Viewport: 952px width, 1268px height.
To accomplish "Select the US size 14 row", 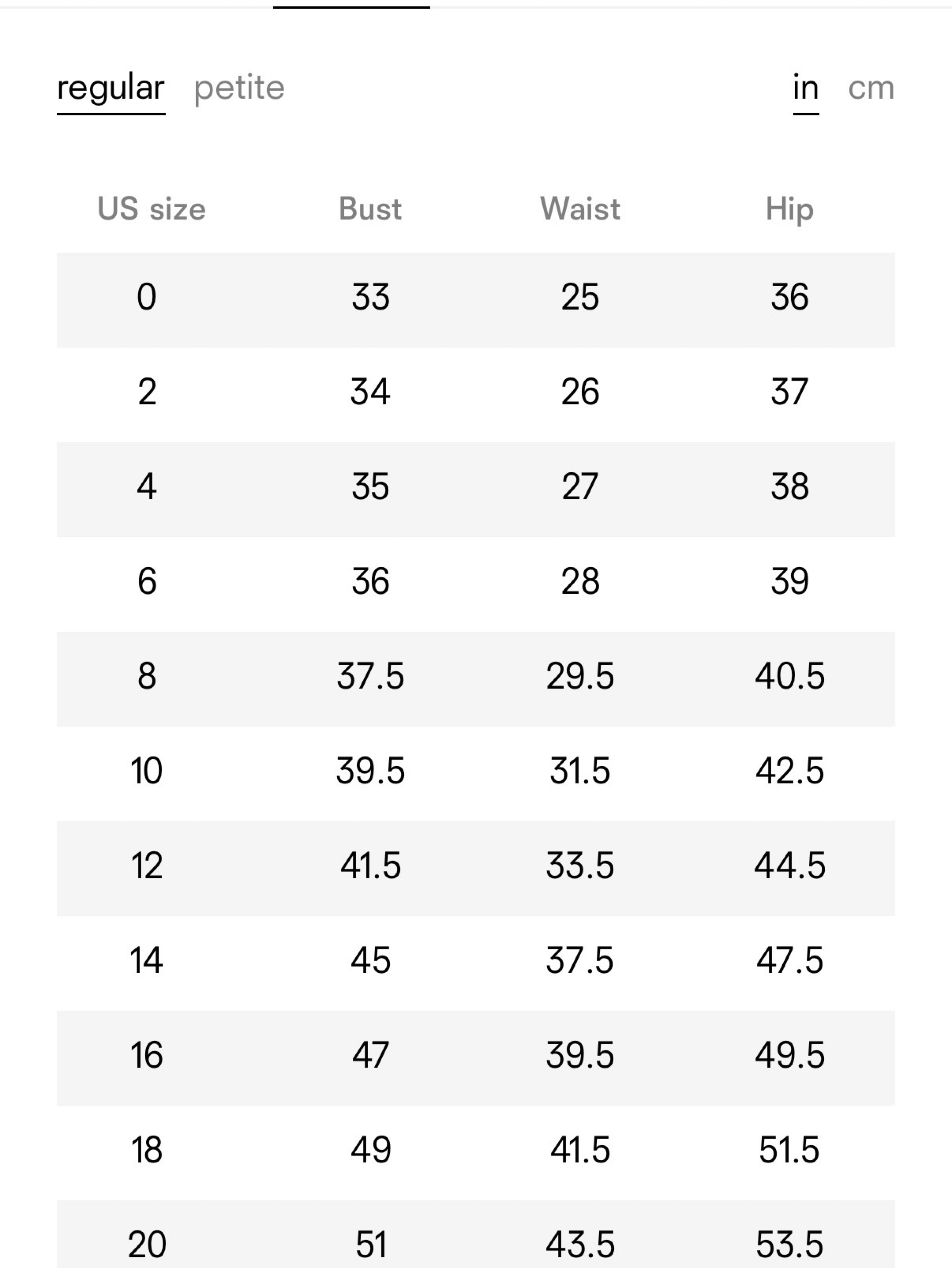I will click(476, 963).
